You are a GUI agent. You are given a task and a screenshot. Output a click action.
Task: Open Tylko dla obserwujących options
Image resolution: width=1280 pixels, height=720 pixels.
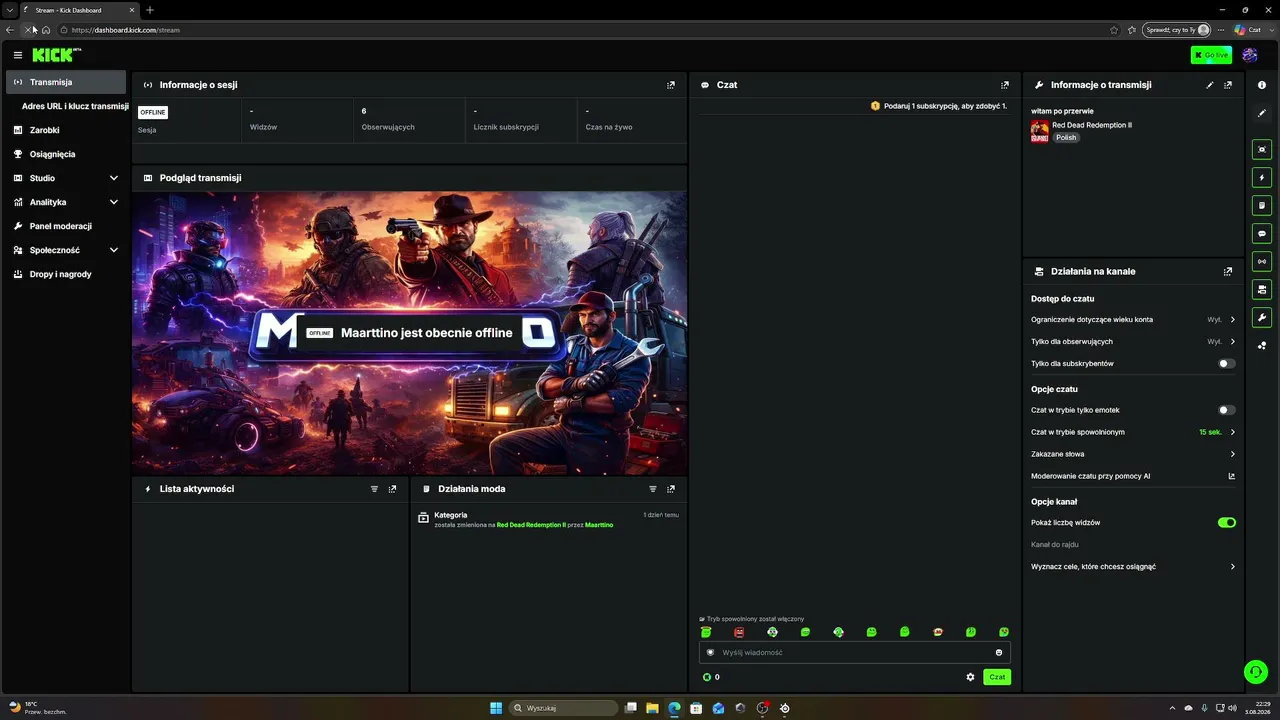(x=1133, y=342)
